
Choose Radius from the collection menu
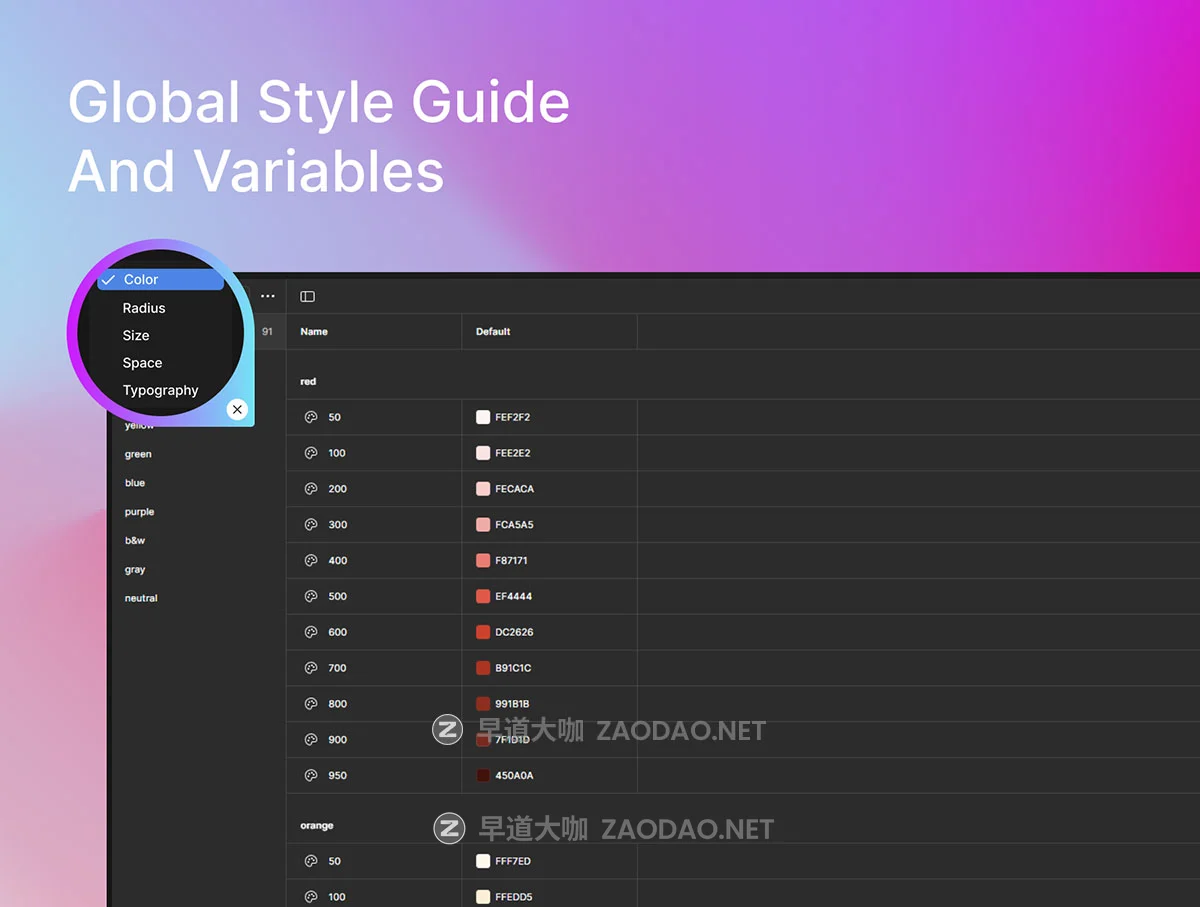[144, 308]
